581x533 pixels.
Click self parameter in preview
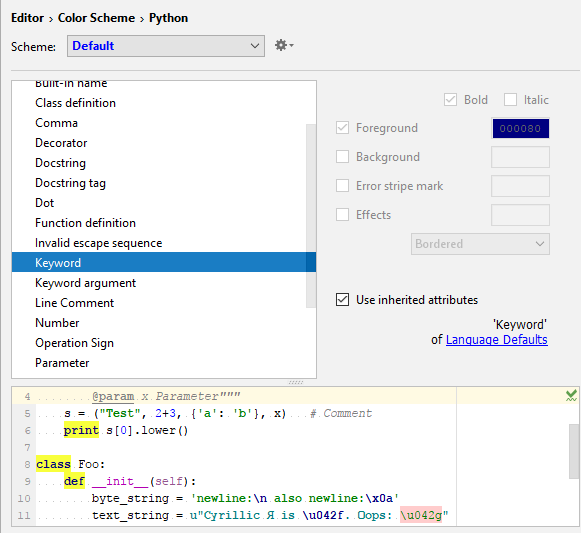(169, 481)
